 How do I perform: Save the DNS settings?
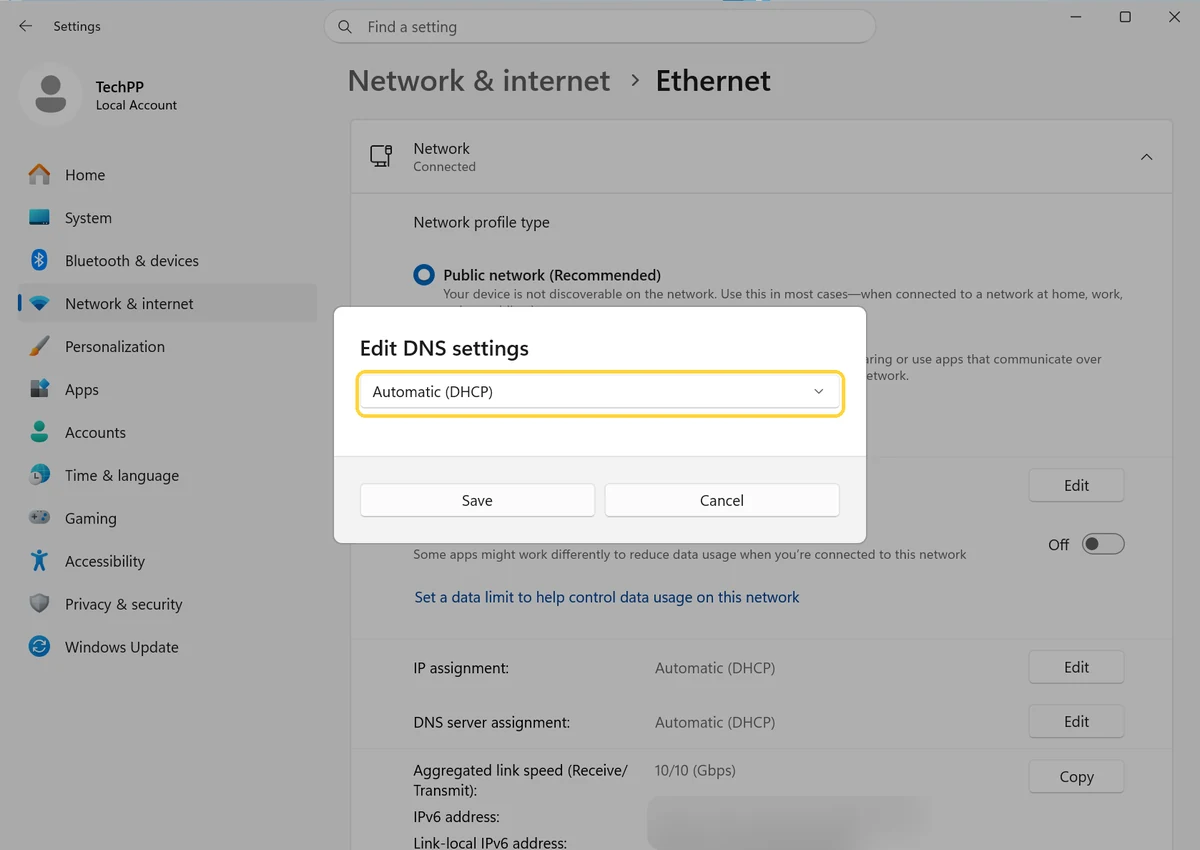[x=477, y=500]
